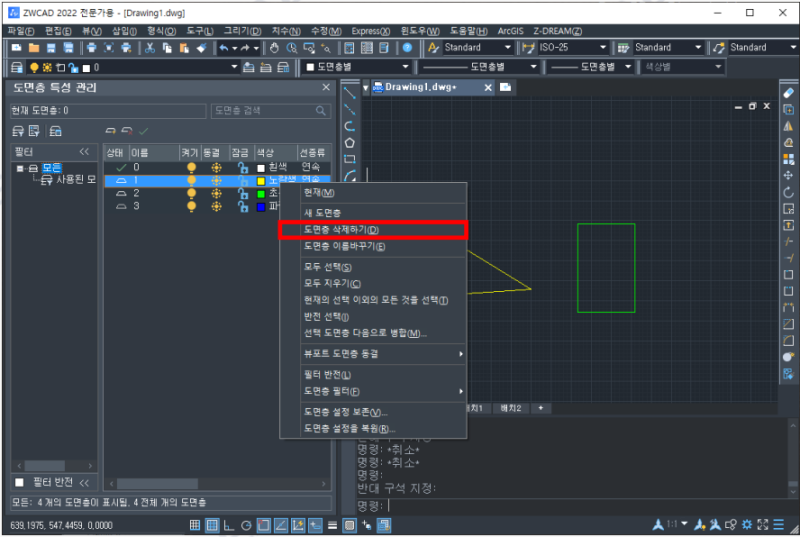Select the Rectangle draw tool

(x=349, y=159)
